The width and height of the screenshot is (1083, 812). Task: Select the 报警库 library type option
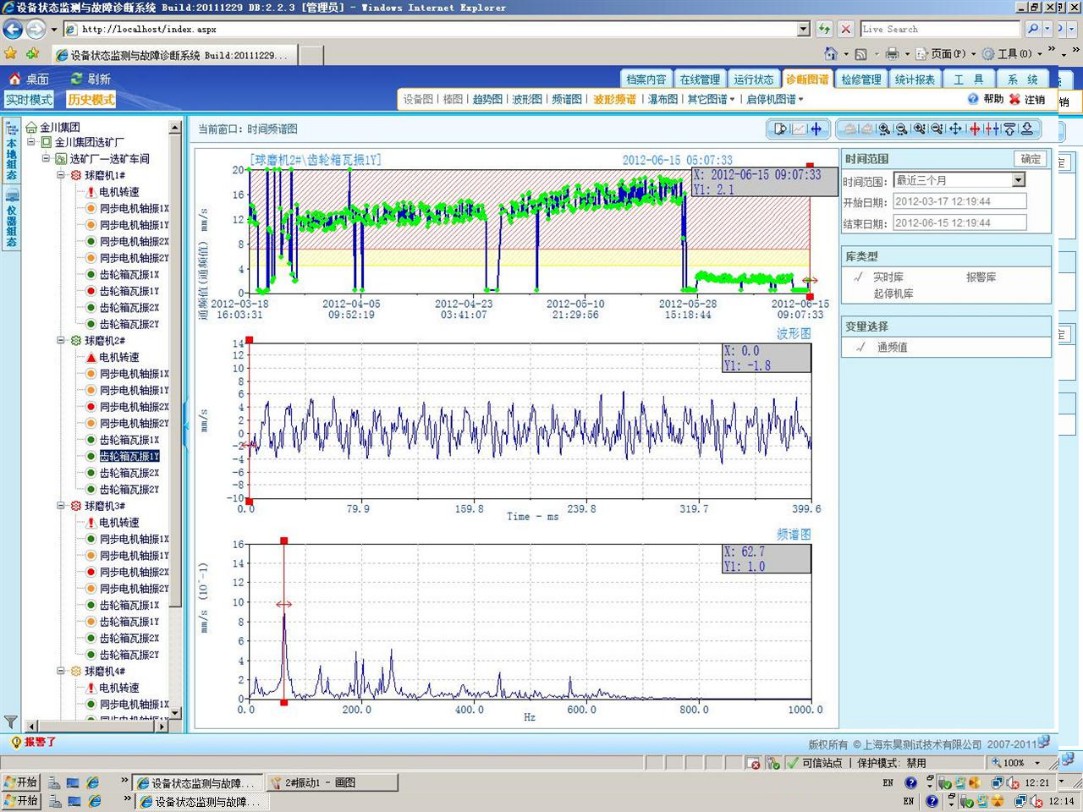coord(980,277)
